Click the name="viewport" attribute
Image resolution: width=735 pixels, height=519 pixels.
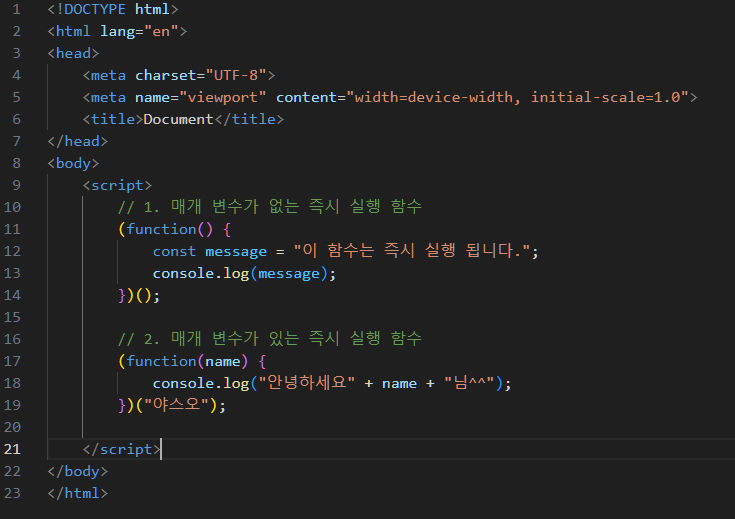point(201,98)
